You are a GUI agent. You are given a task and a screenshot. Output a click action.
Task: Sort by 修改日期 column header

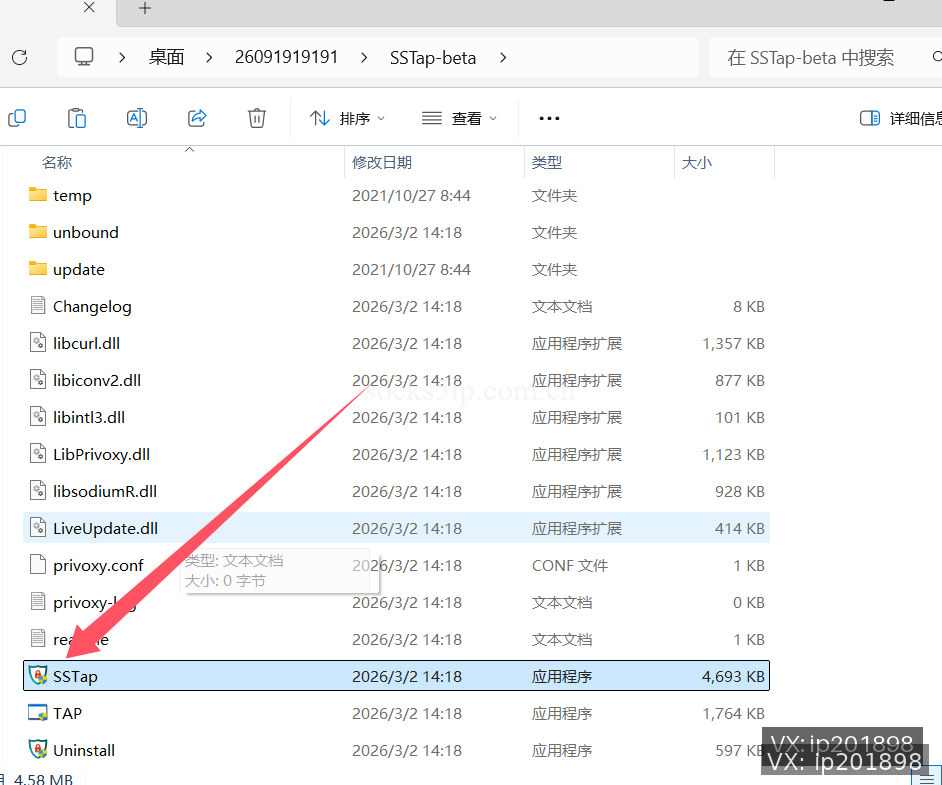[382, 162]
